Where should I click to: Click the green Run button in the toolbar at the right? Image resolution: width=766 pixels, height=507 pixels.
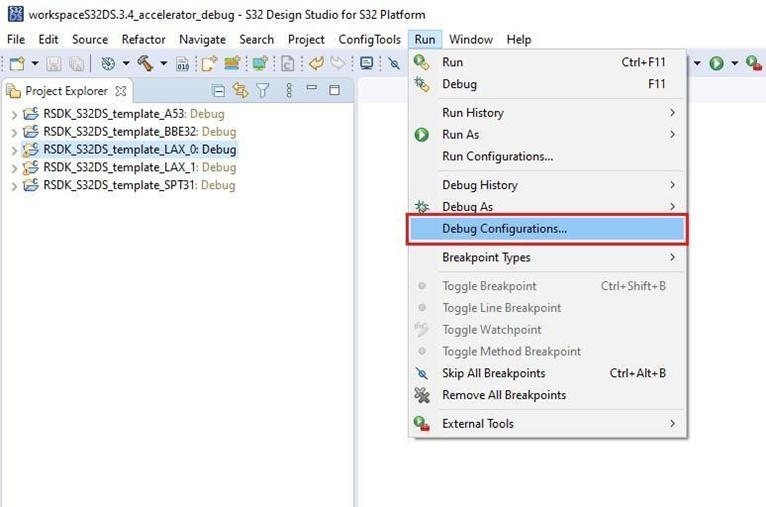click(x=717, y=63)
